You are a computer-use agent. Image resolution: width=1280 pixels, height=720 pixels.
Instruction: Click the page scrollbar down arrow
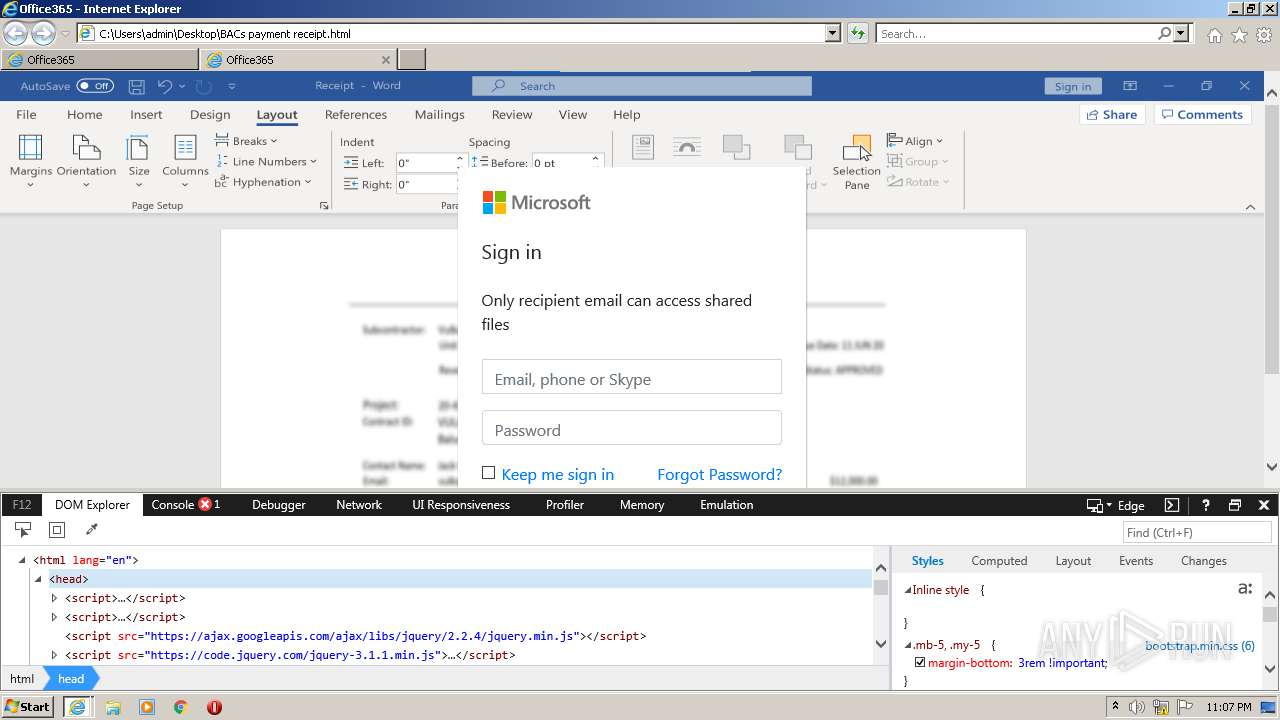(x=1271, y=466)
